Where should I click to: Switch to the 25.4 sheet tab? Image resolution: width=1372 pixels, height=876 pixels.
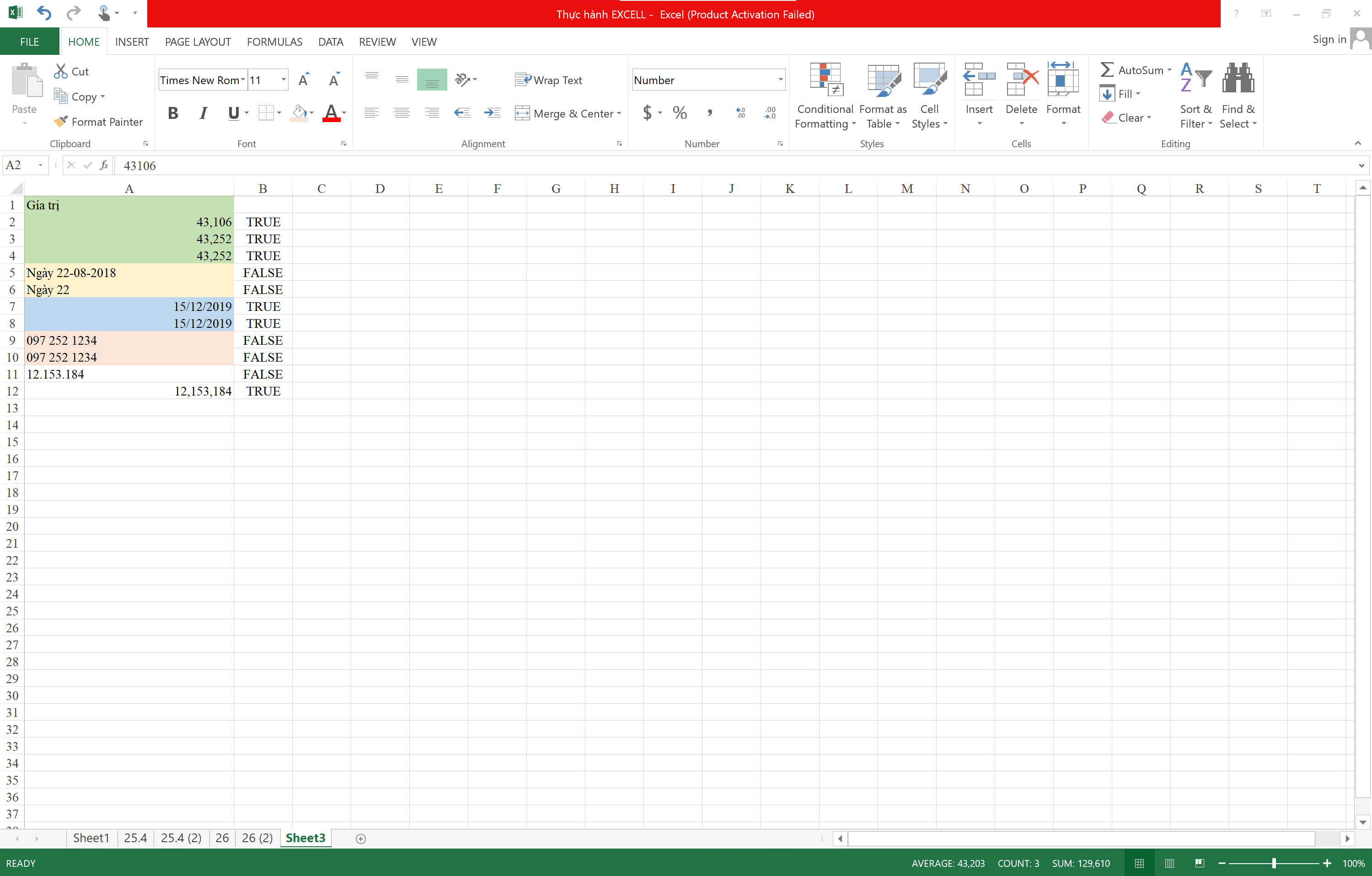click(135, 838)
